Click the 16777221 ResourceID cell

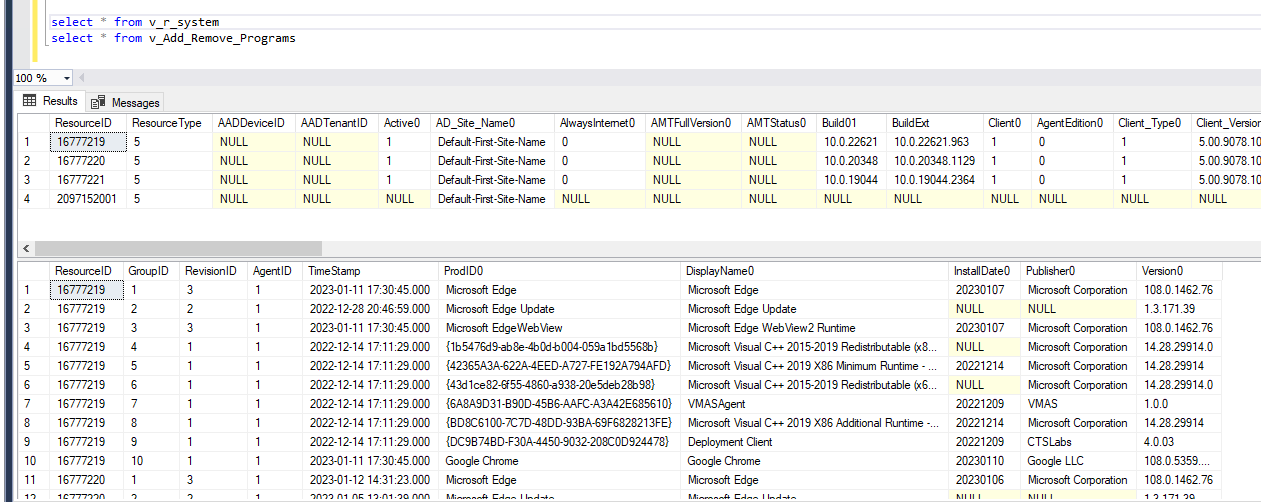tap(88, 180)
